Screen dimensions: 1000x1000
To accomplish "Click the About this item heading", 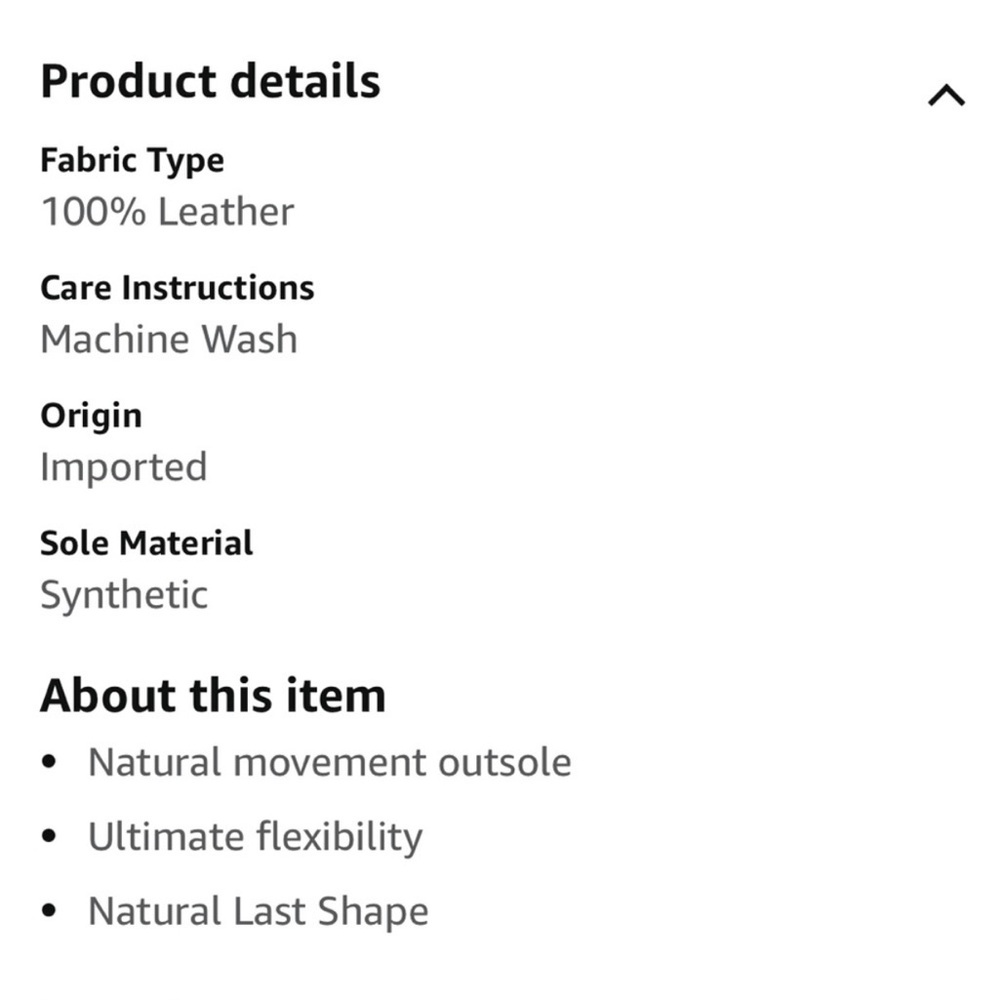I will [213, 695].
